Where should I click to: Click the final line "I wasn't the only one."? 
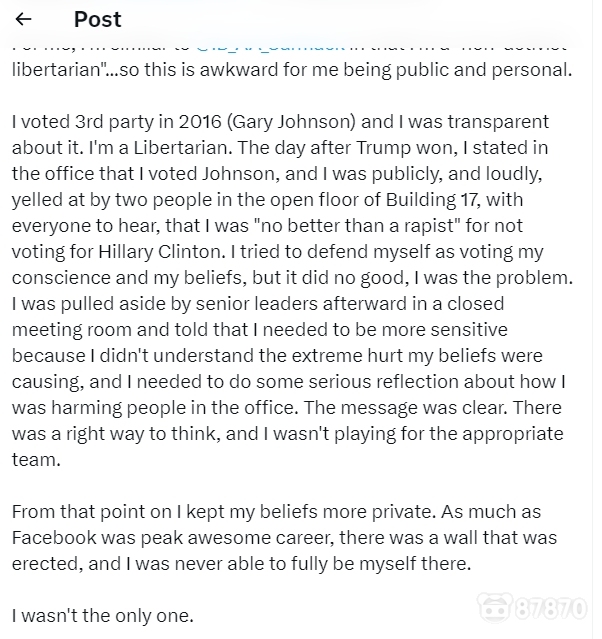coord(103,616)
